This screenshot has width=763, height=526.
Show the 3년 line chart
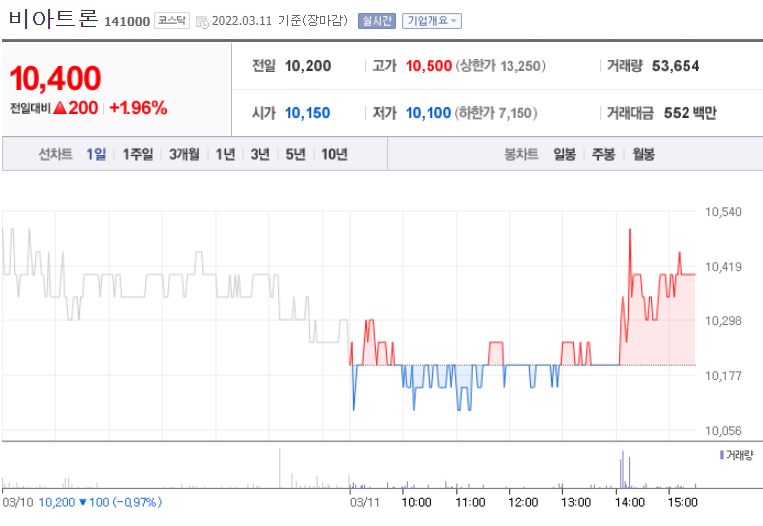pos(260,154)
